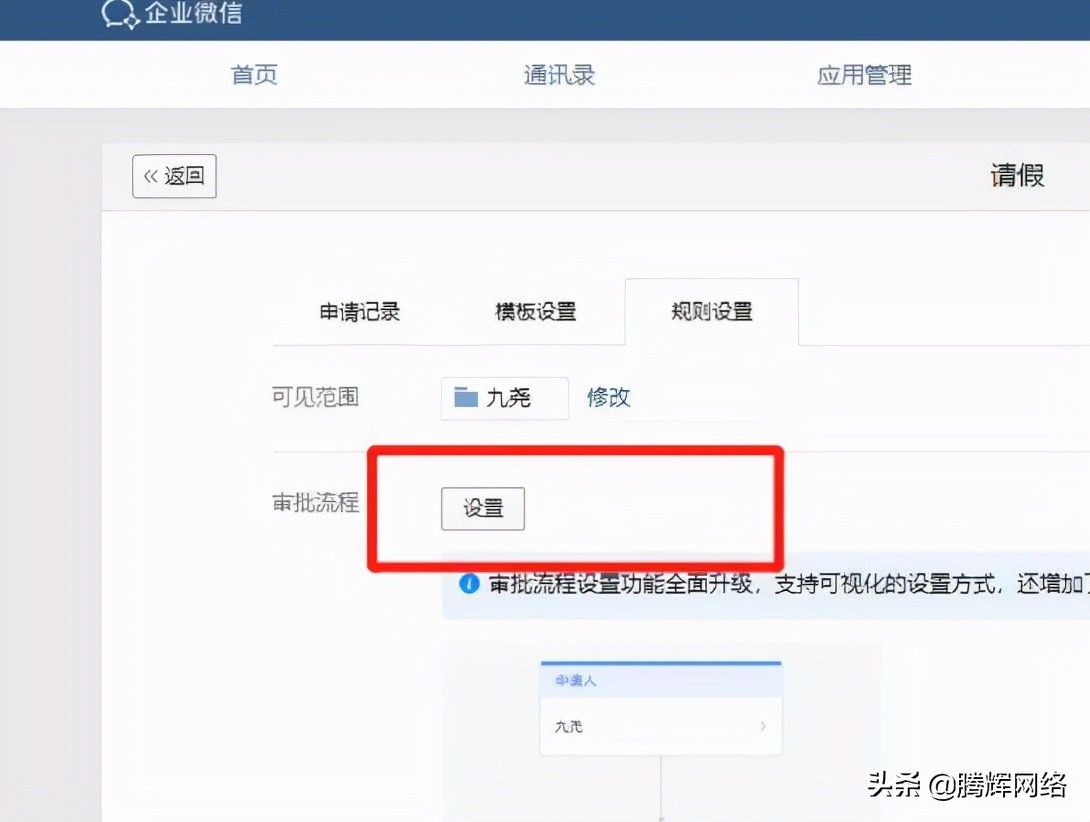Open 应用管理 in the top navigation
The image size is (1090, 822).
[x=863, y=74]
